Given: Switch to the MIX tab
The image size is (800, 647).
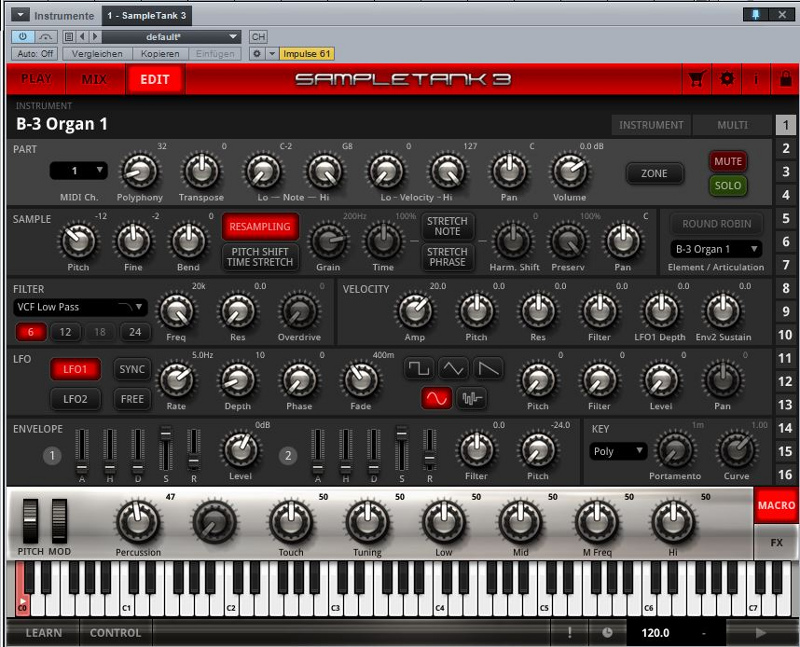Looking at the screenshot, I should click(94, 79).
